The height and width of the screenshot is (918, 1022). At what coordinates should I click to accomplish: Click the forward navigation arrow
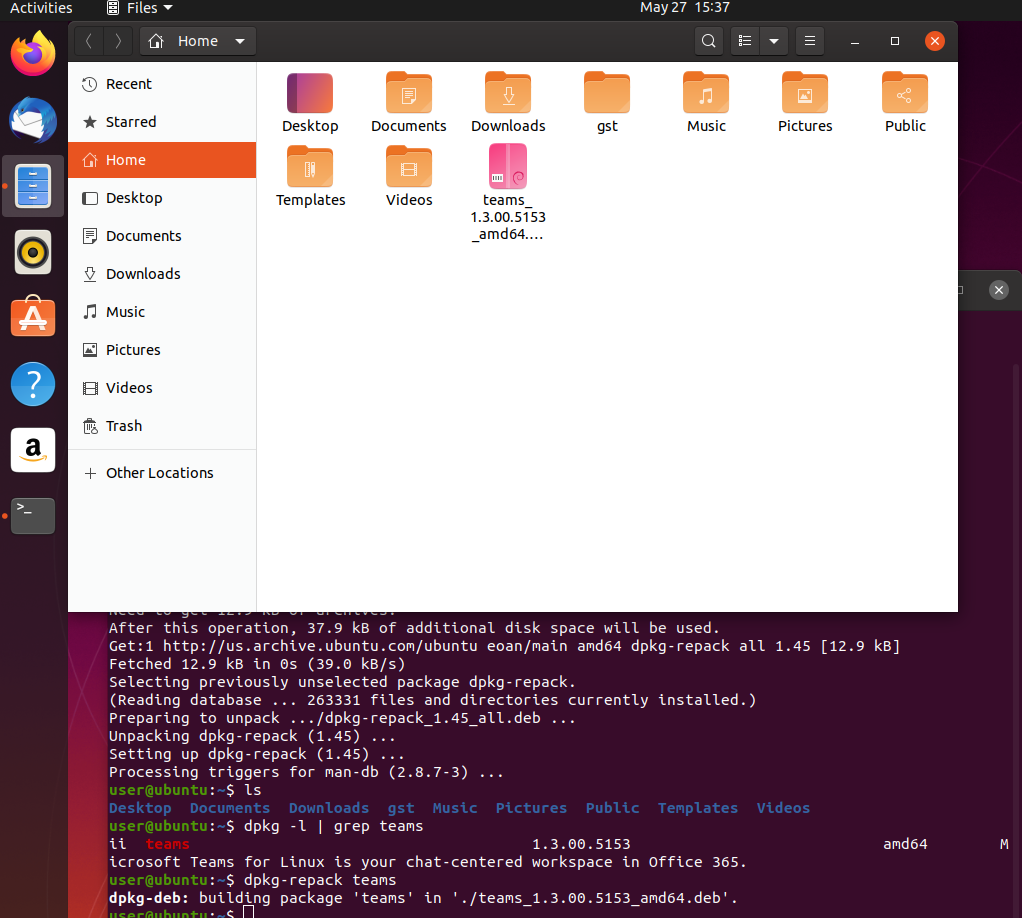pos(118,41)
